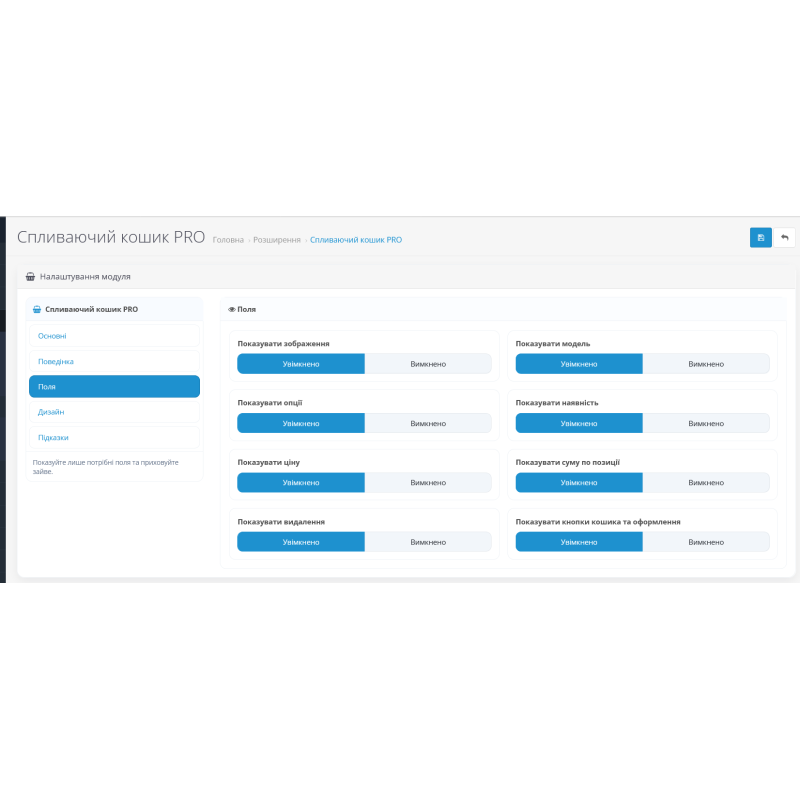This screenshot has height=800, width=800.
Task: Click the blue save icon button
Action: (760, 237)
